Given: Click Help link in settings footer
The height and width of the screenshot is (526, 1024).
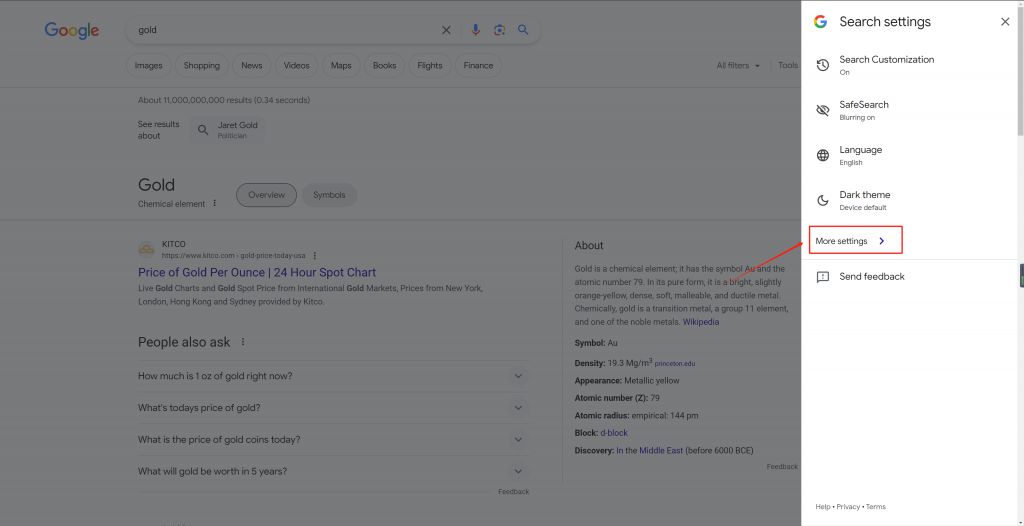Looking at the screenshot, I should click(x=822, y=506).
